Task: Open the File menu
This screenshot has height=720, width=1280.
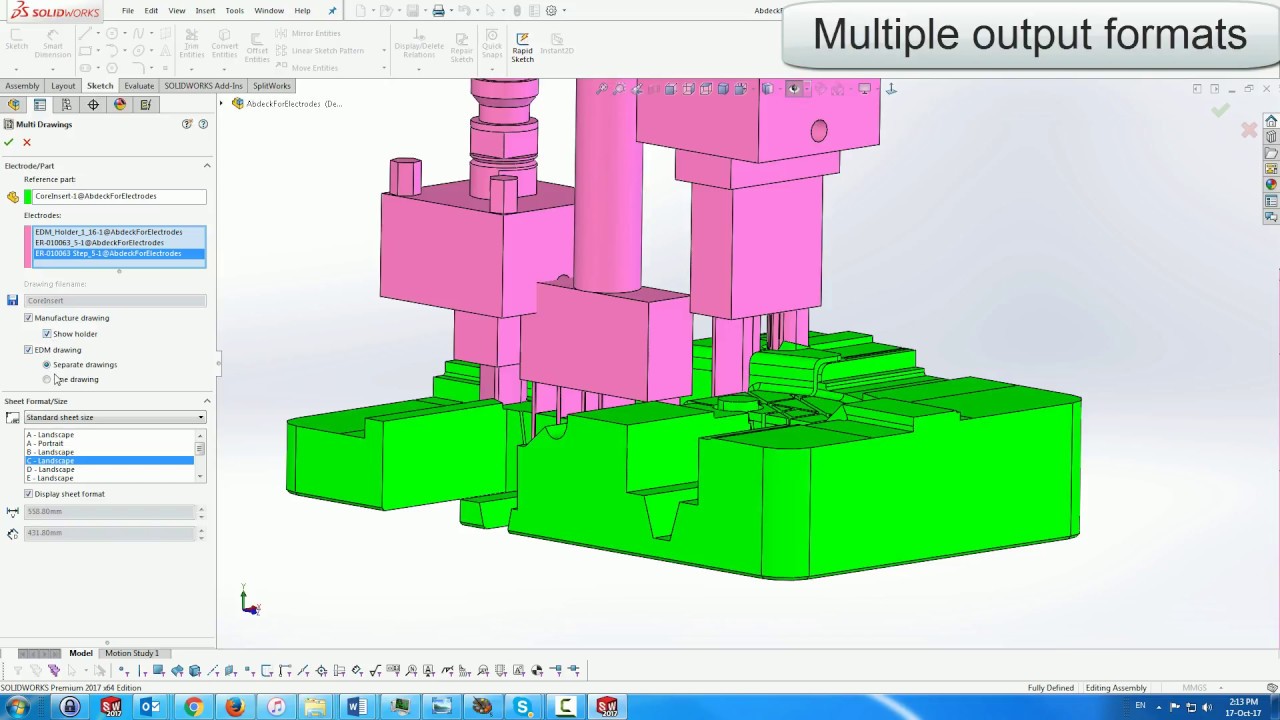Action: [128, 11]
